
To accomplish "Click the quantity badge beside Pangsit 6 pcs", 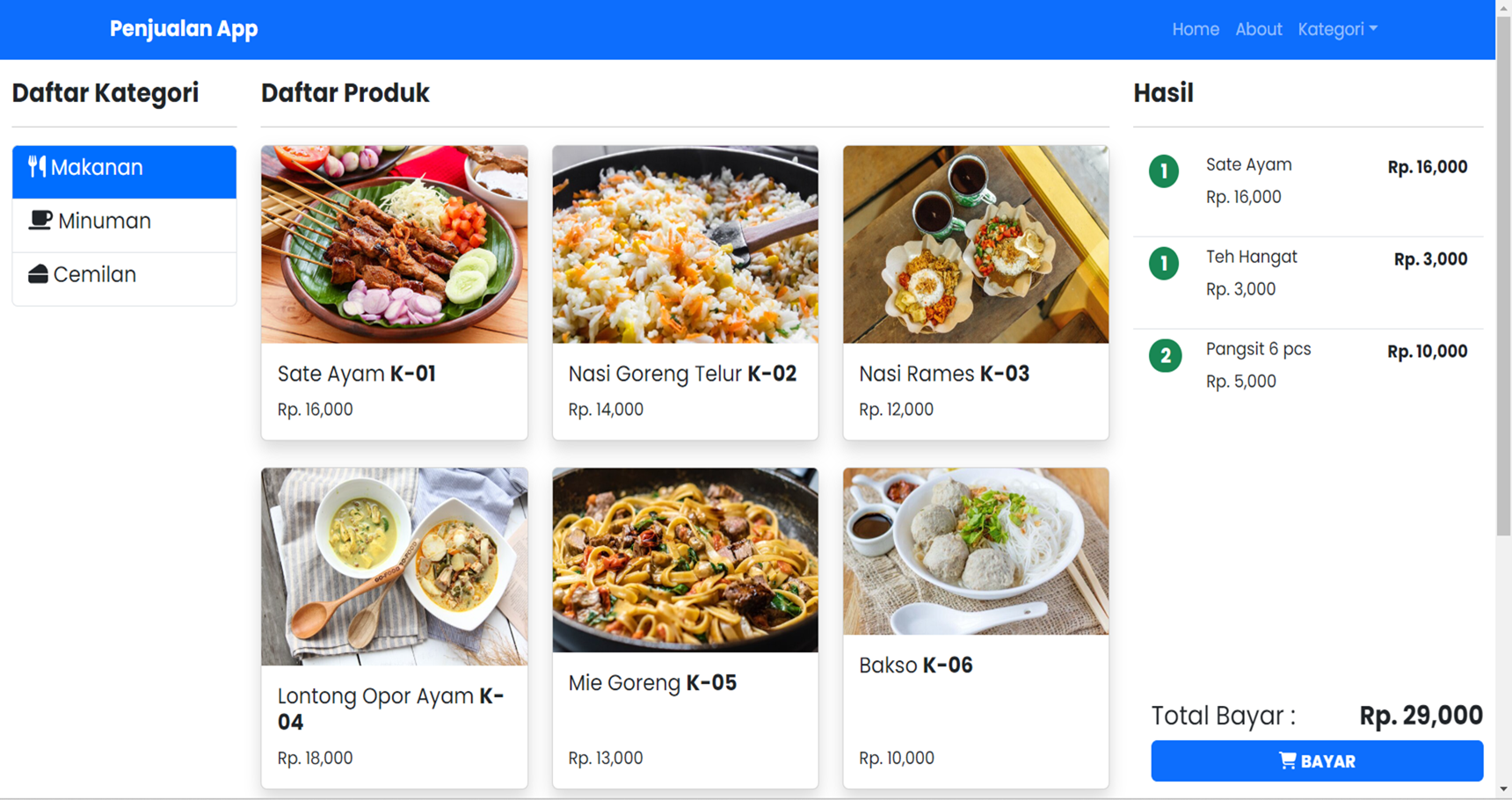I will tap(1165, 356).
